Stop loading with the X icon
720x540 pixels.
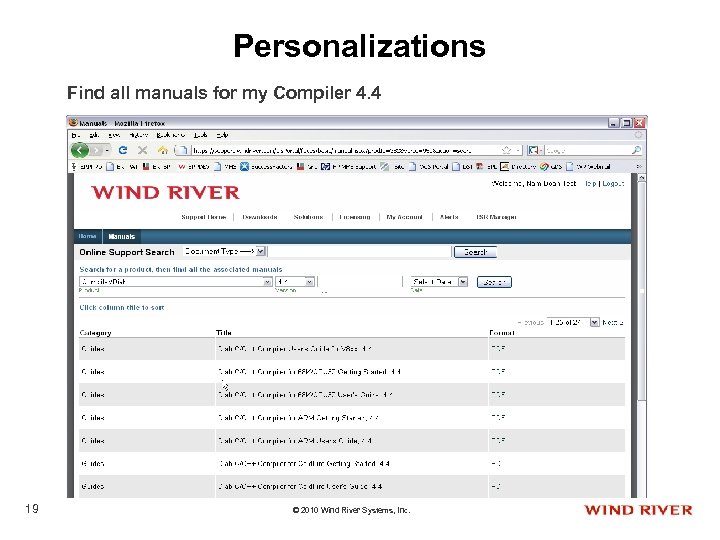click(x=142, y=150)
